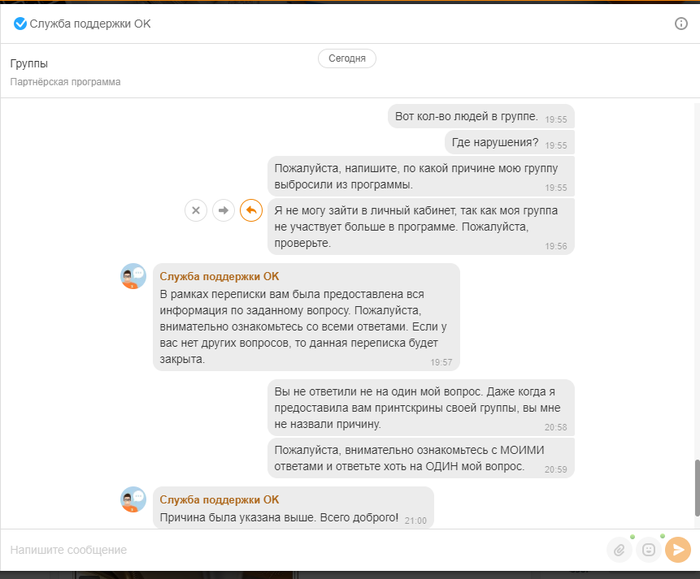The image size is (700, 579).
Task: Open chat info icon in header
Action: tap(681, 23)
